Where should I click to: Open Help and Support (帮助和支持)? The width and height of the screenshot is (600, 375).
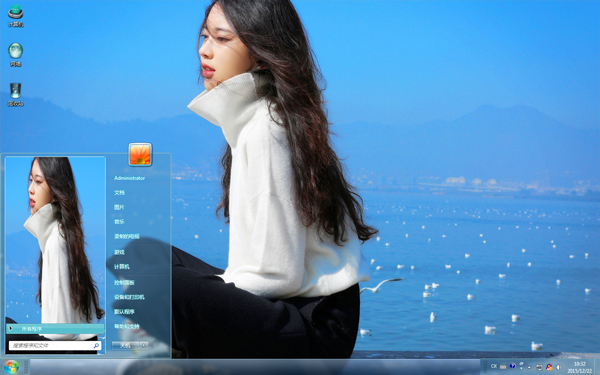click(x=126, y=326)
